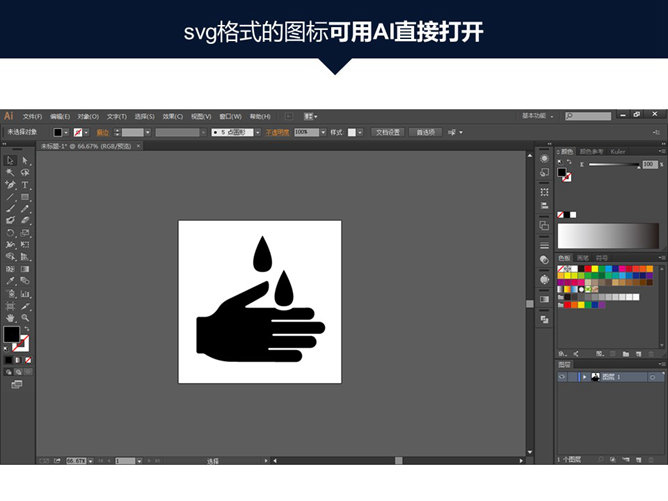Image resolution: width=668 pixels, height=501 pixels.
Task: Open the opacity 100% dropdown
Action: click(x=323, y=132)
